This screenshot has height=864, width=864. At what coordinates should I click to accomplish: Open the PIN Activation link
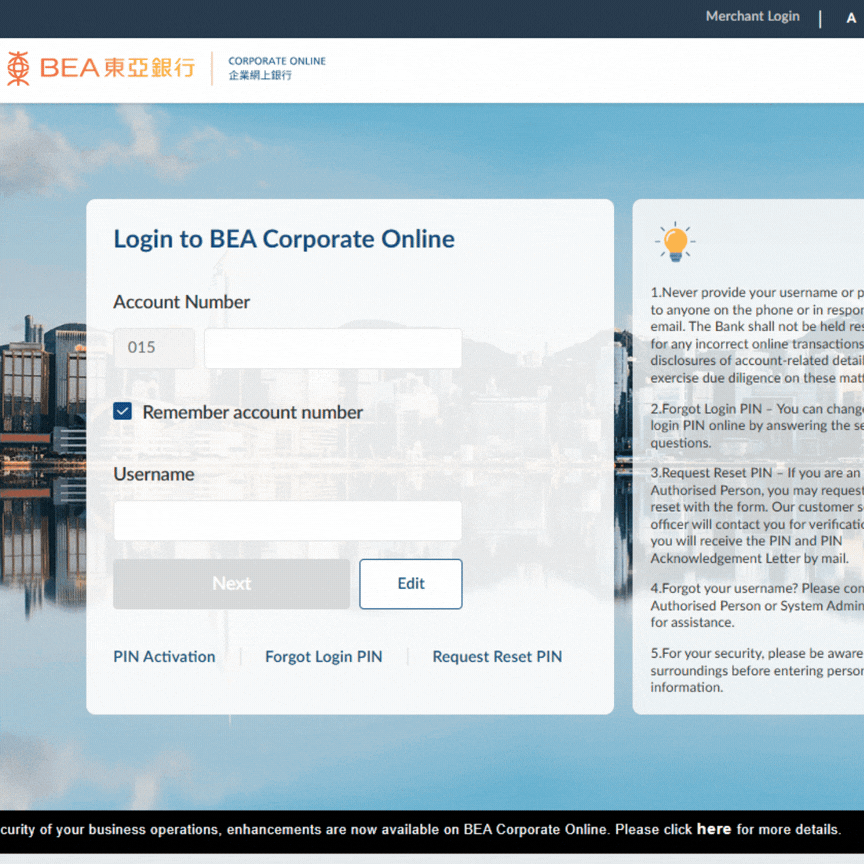click(x=164, y=656)
